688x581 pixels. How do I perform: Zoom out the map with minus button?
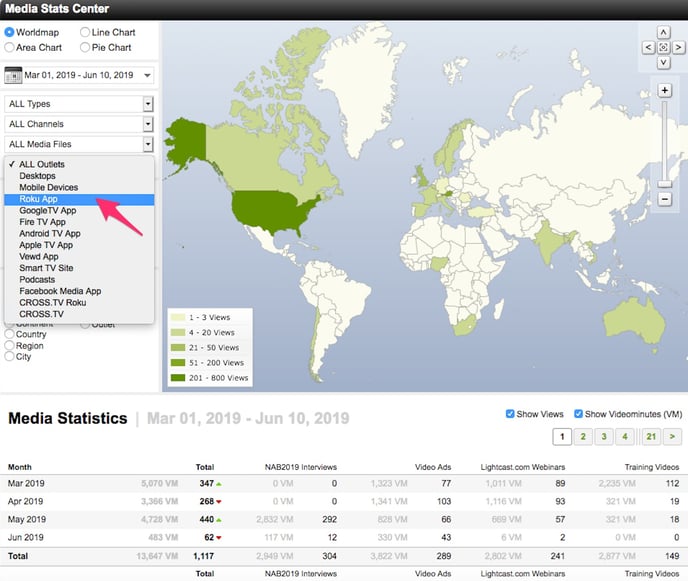(663, 199)
